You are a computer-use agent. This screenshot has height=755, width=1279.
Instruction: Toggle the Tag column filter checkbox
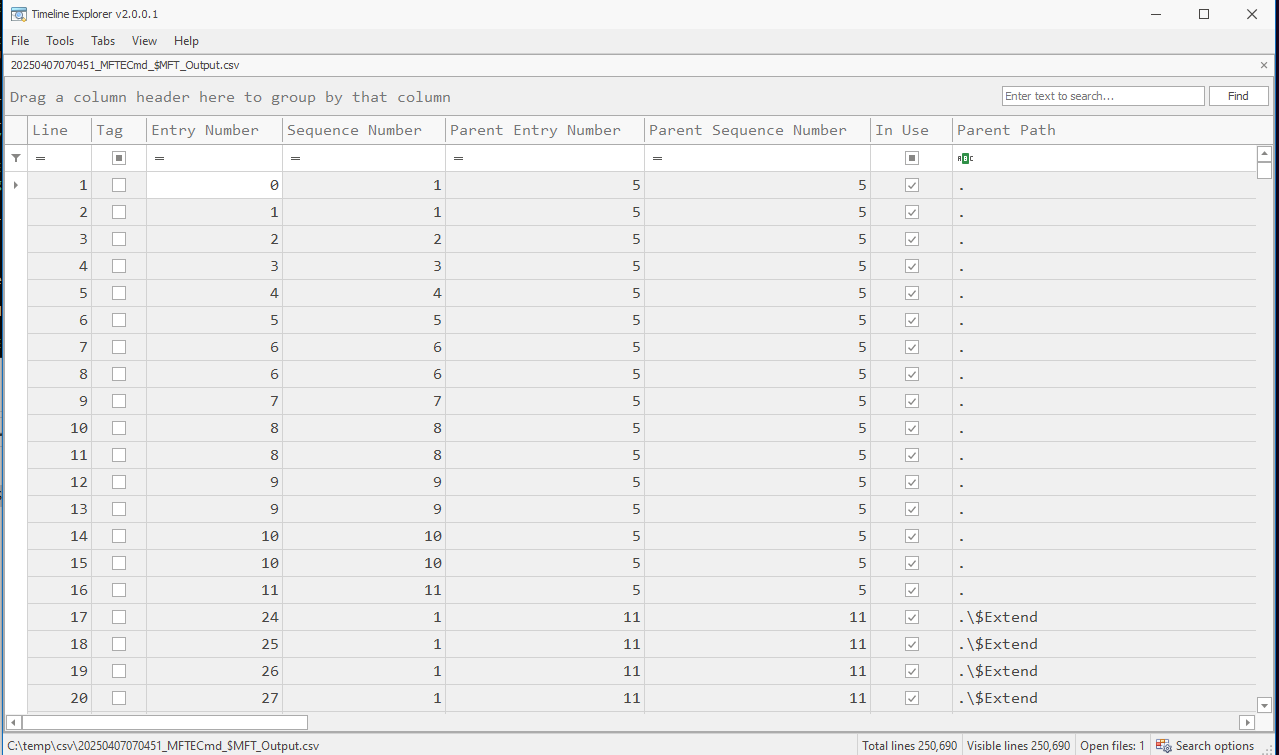pos(119,158)
